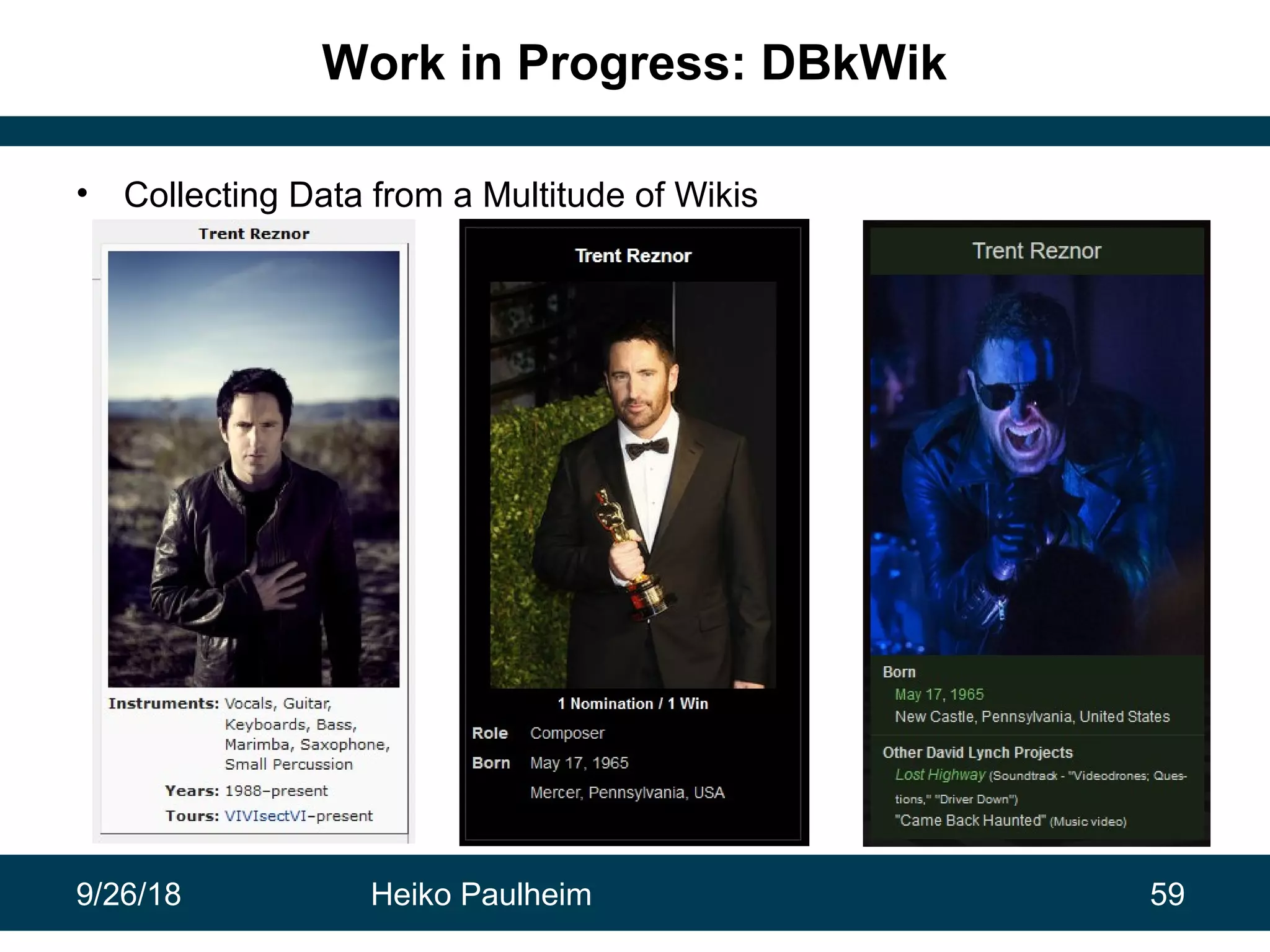
Task: Click the green 'May 17, 1965' birth date link
Action: pos(939,694)
